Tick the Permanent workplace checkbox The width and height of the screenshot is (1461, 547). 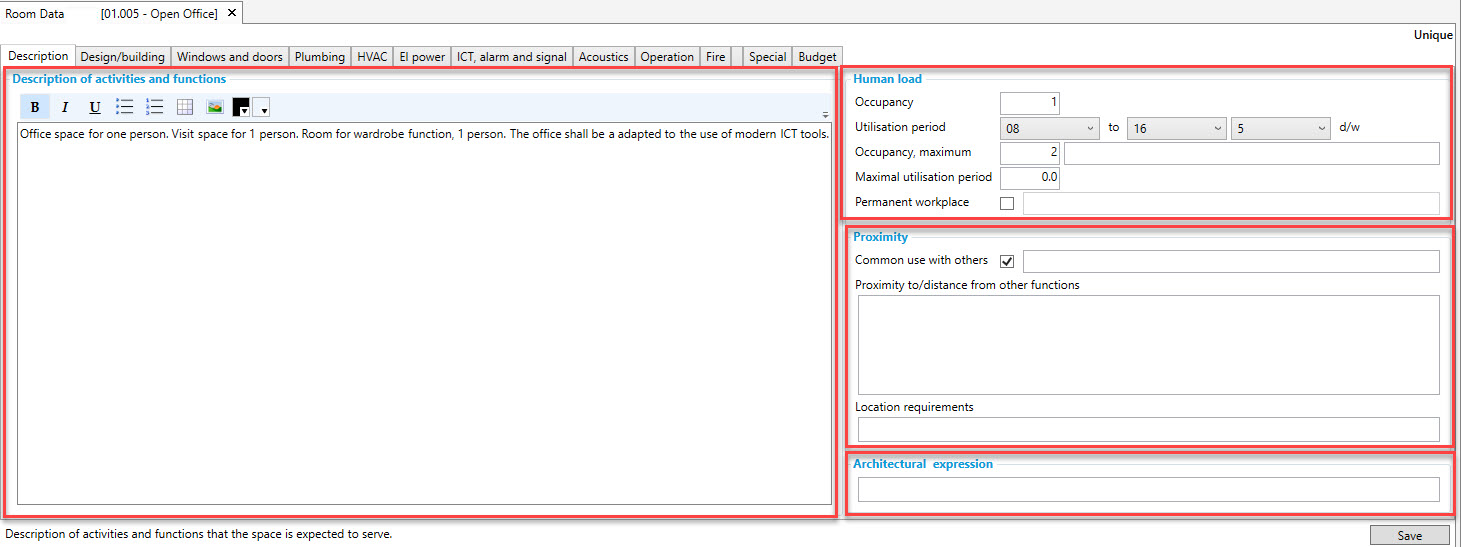[x=1007, y=203]
